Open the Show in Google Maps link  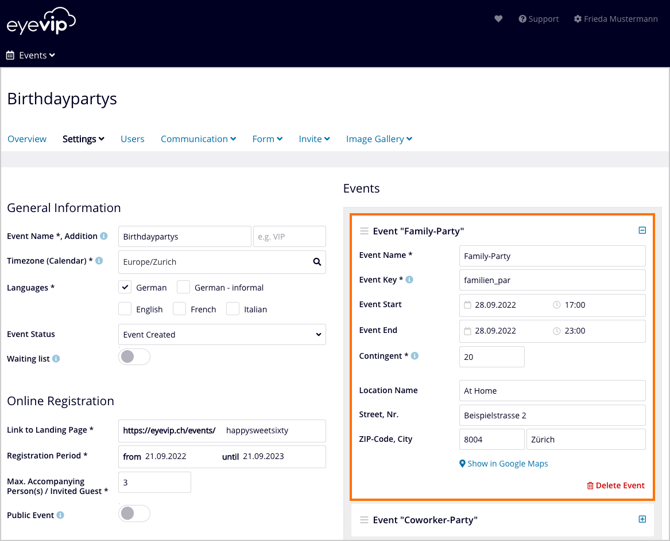click(503, 464)
